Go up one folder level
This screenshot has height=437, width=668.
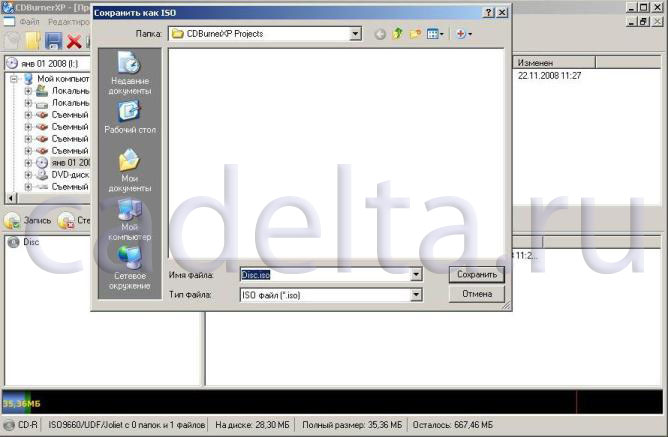(397, 34)
